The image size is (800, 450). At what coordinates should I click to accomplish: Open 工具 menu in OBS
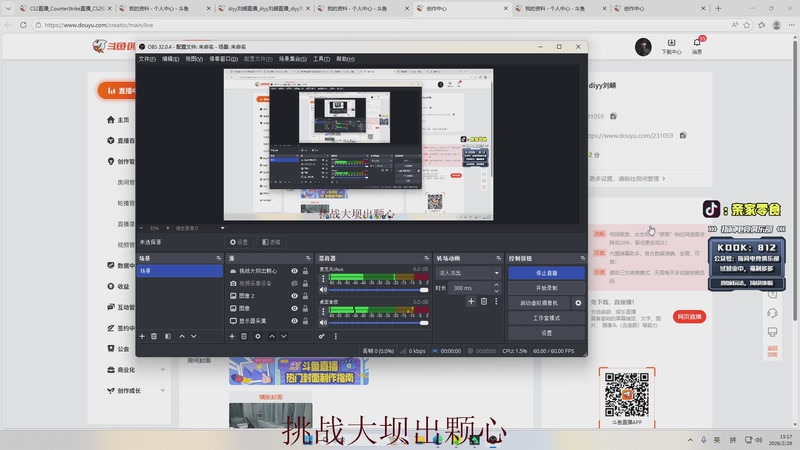pyautogui.click(x=321, y=59)
